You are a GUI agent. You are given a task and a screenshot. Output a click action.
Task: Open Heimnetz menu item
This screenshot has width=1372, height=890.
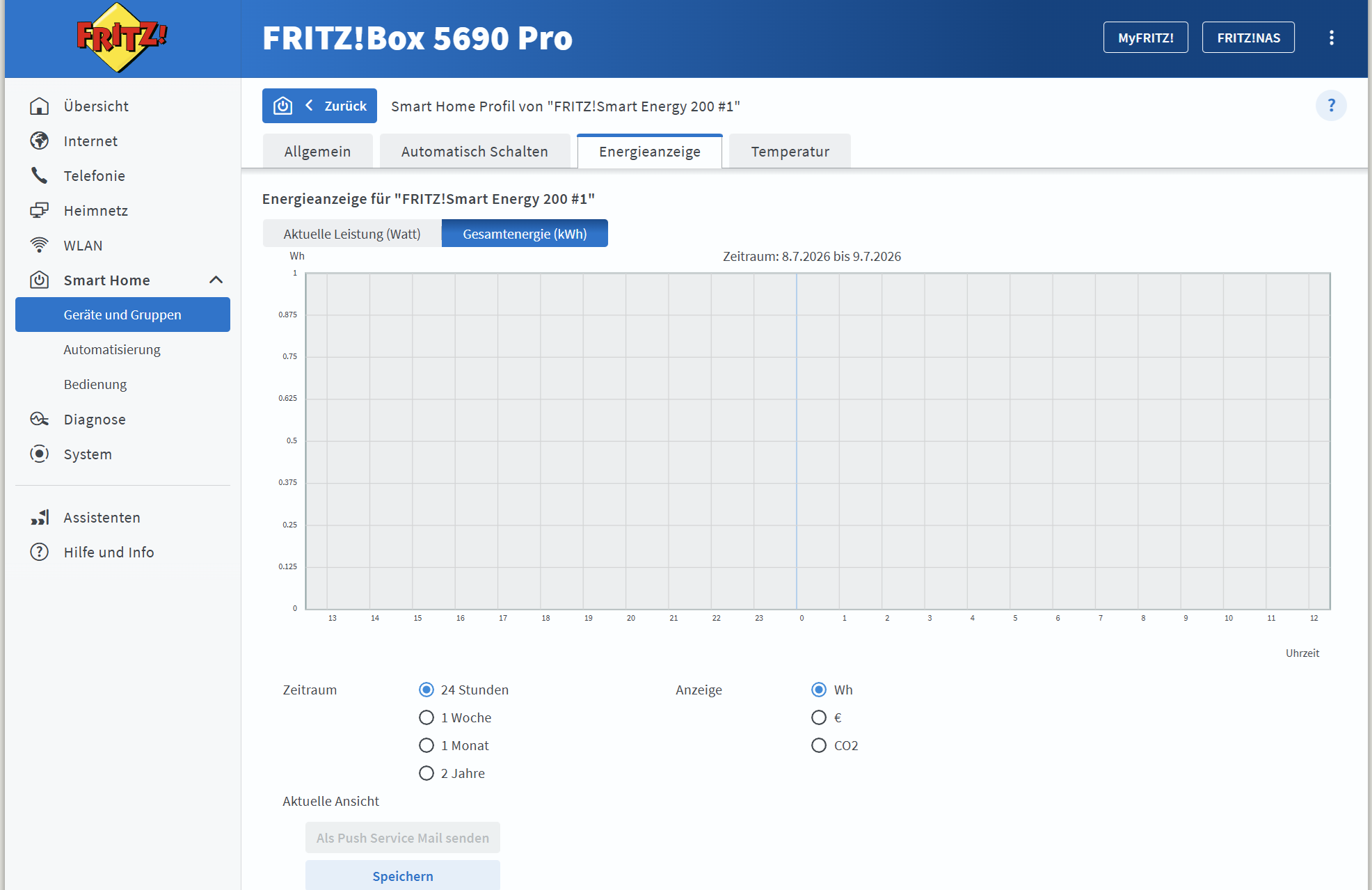pyautogui.click(x=122, y=210)
